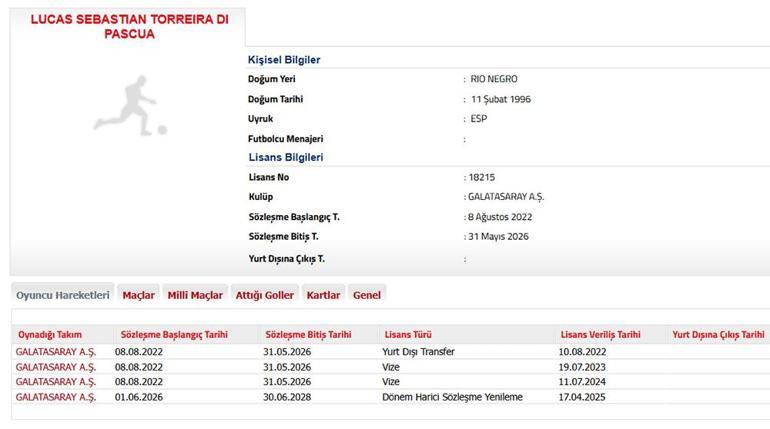Open Galatasaray link in the 19.07.2023 Vize row

[56, 367]
